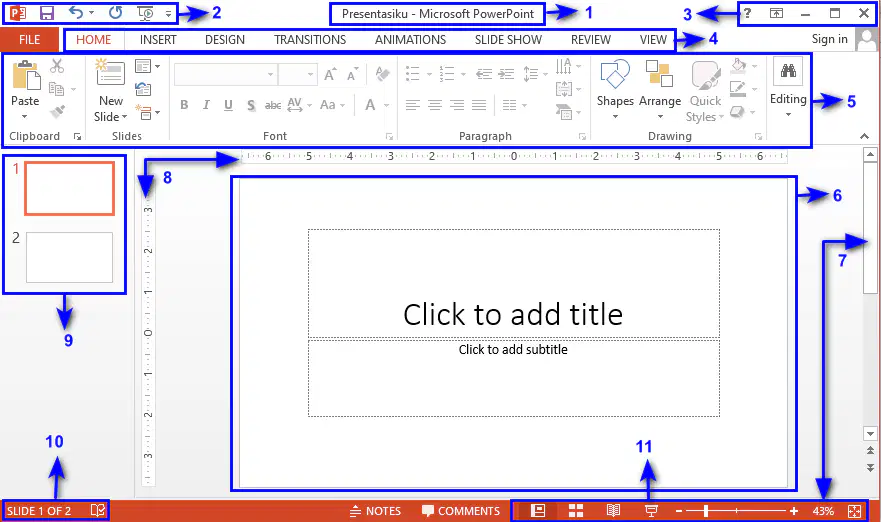Reset the slide layout icon

coord(143,89)
